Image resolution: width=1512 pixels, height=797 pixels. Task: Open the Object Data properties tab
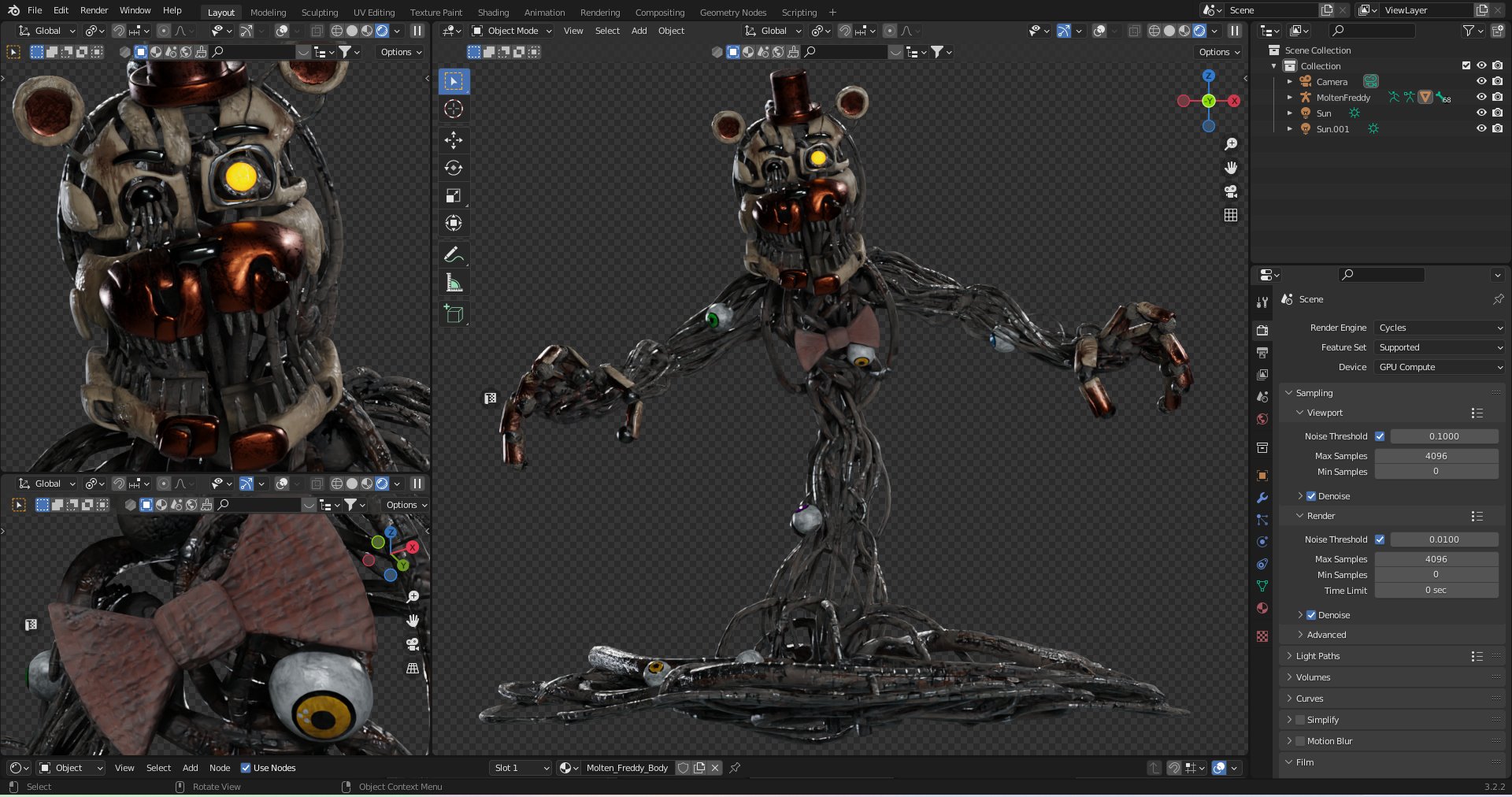click(x=1262, y=586)
